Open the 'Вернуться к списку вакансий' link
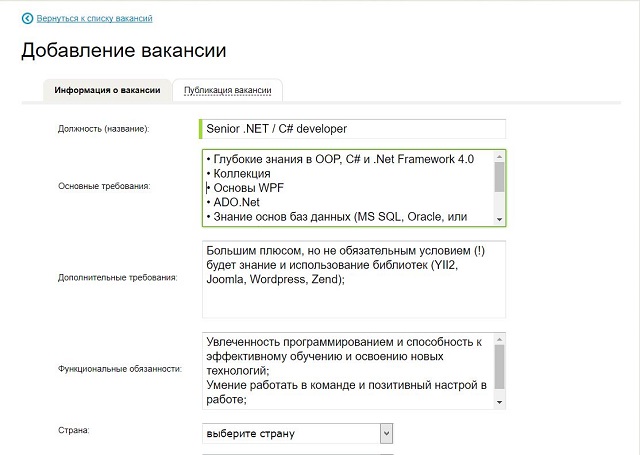Viewport: 640px width, 455px height. (x=95, y=18)
